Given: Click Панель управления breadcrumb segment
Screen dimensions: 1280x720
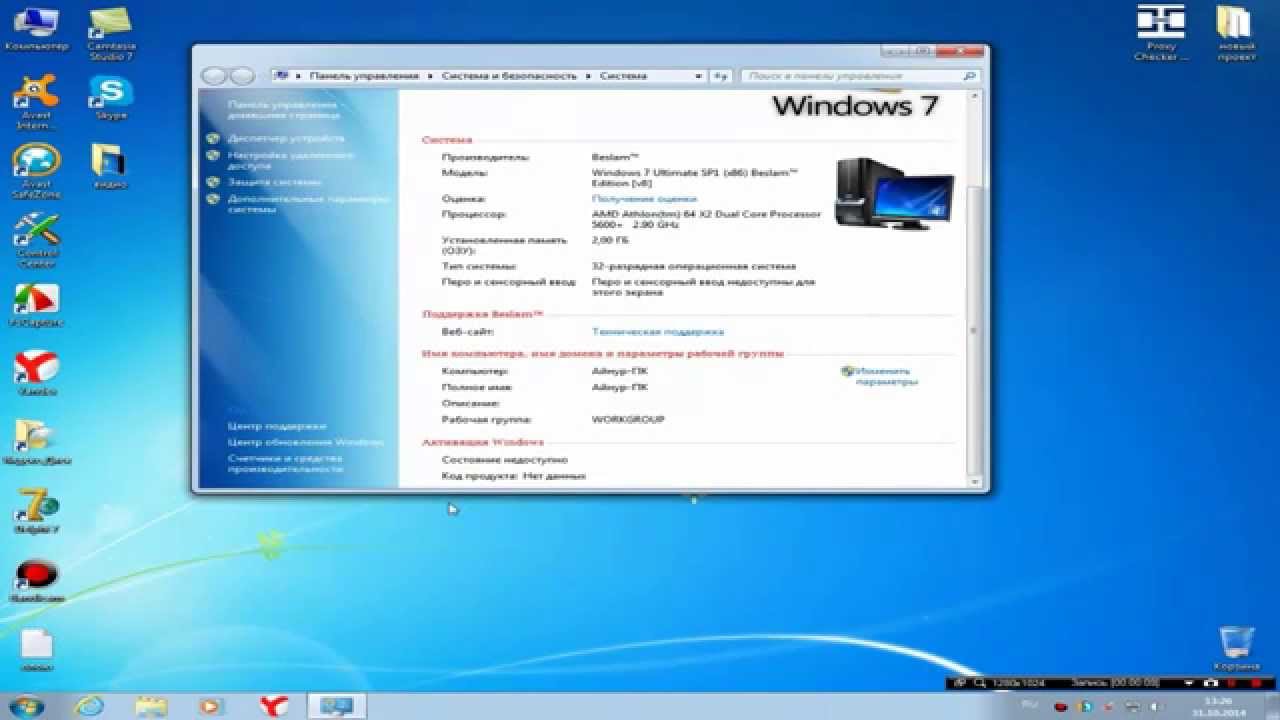Looking at the screenshot, I should [x=364, y=76].
